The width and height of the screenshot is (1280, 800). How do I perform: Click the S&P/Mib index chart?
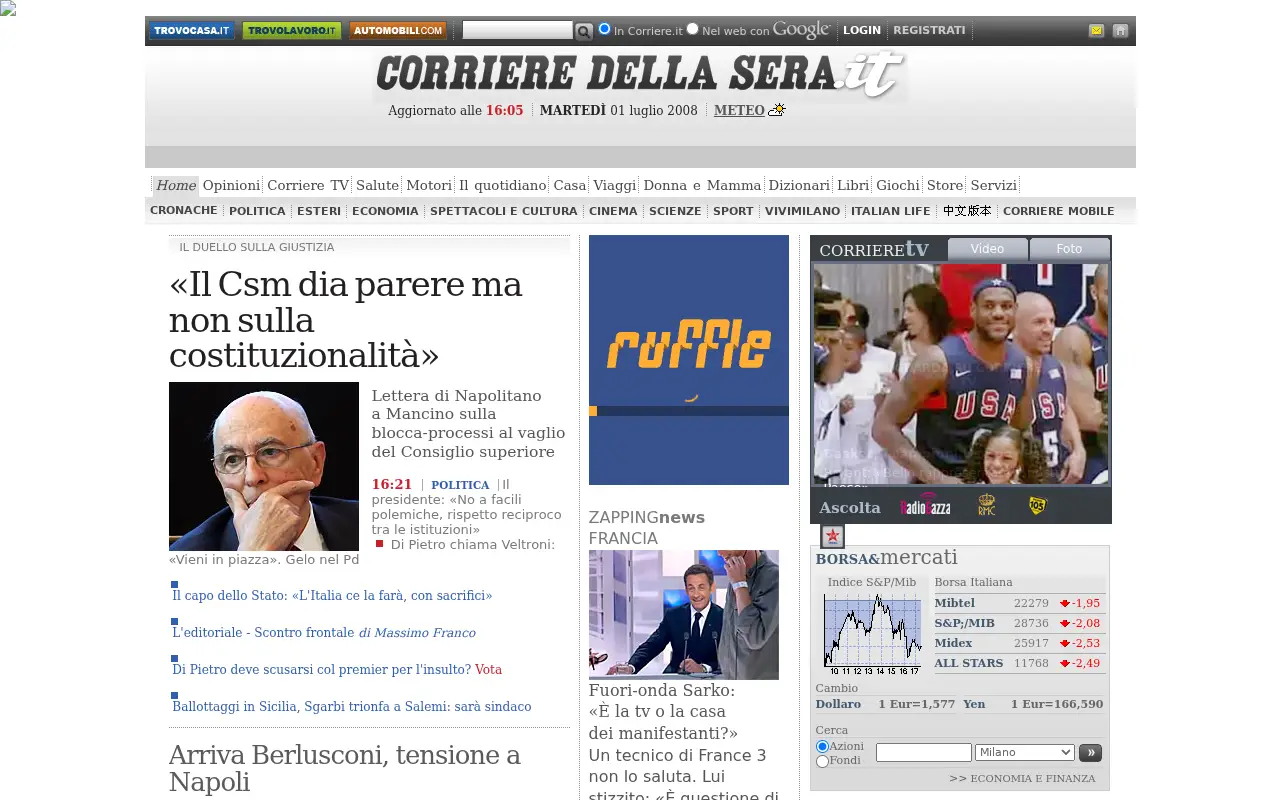872,633
